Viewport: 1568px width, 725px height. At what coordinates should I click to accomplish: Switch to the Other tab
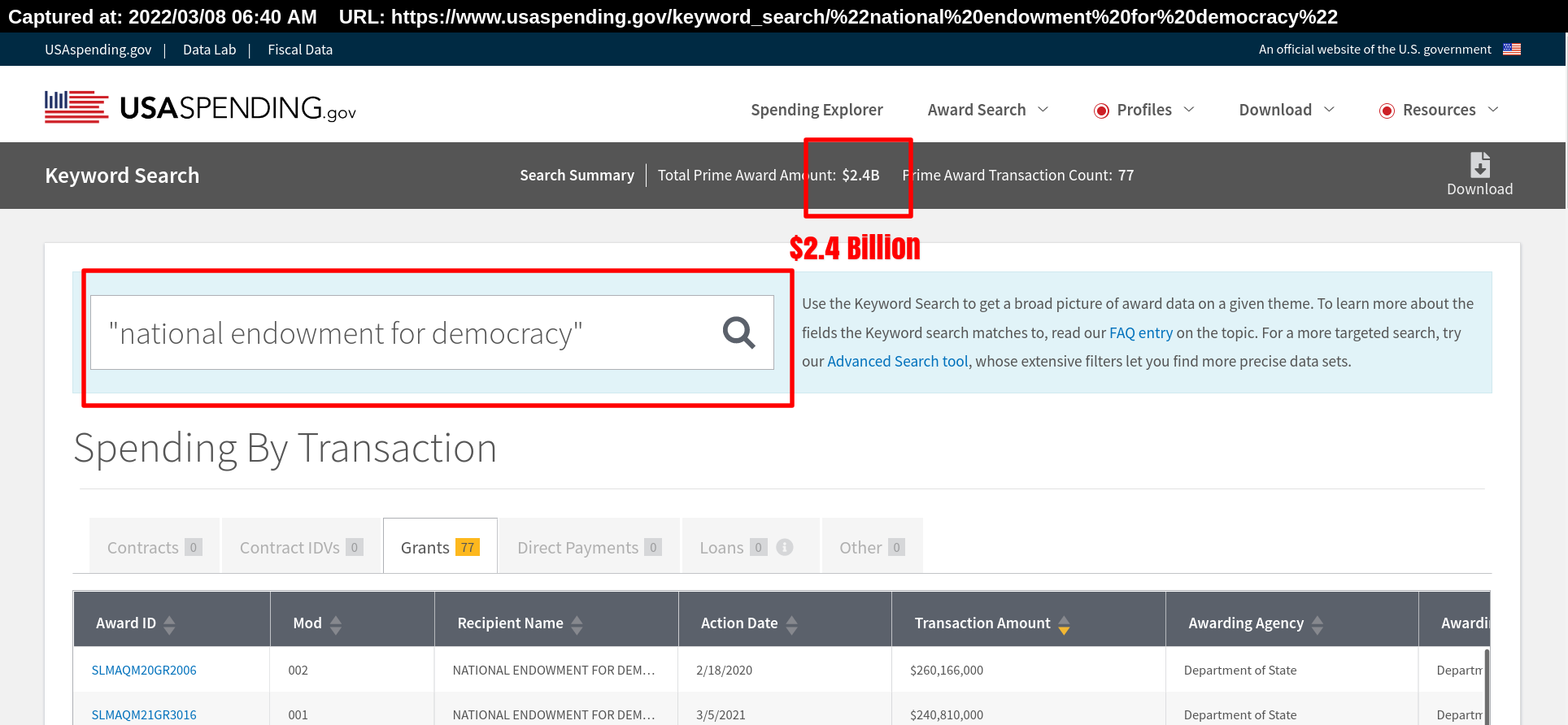[873, 546]
